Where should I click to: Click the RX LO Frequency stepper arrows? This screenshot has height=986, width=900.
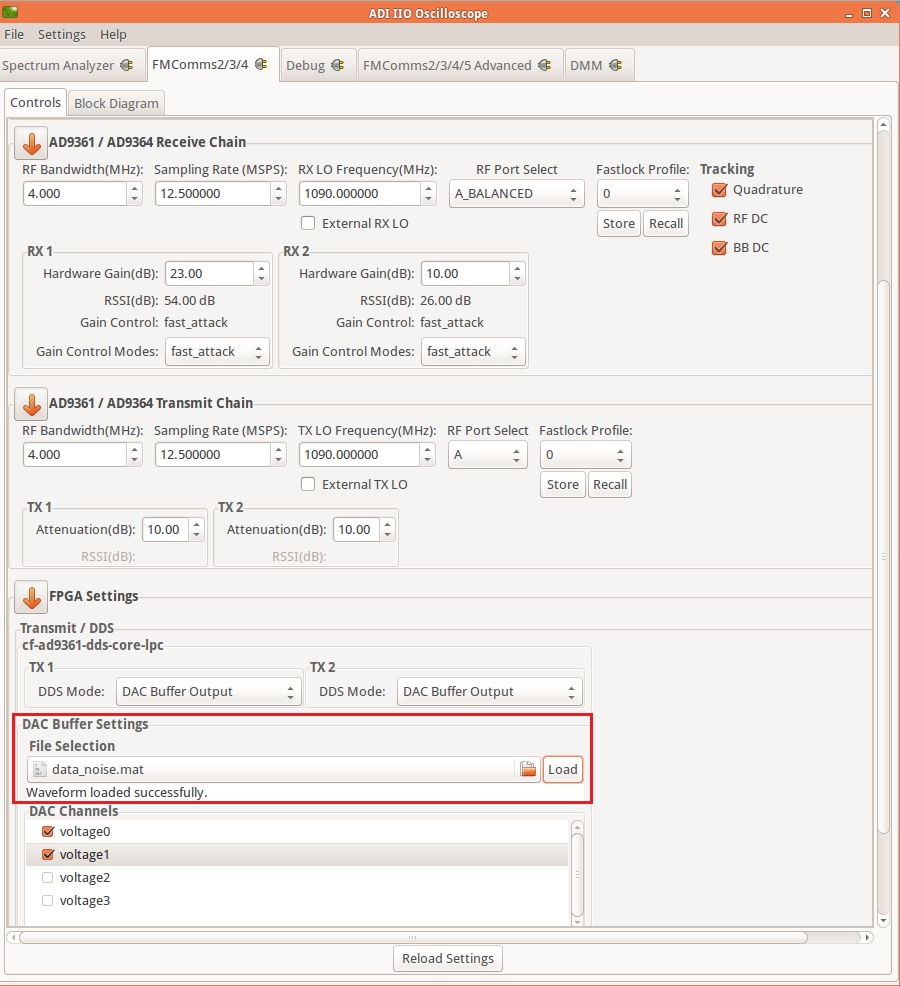(428, 194)
